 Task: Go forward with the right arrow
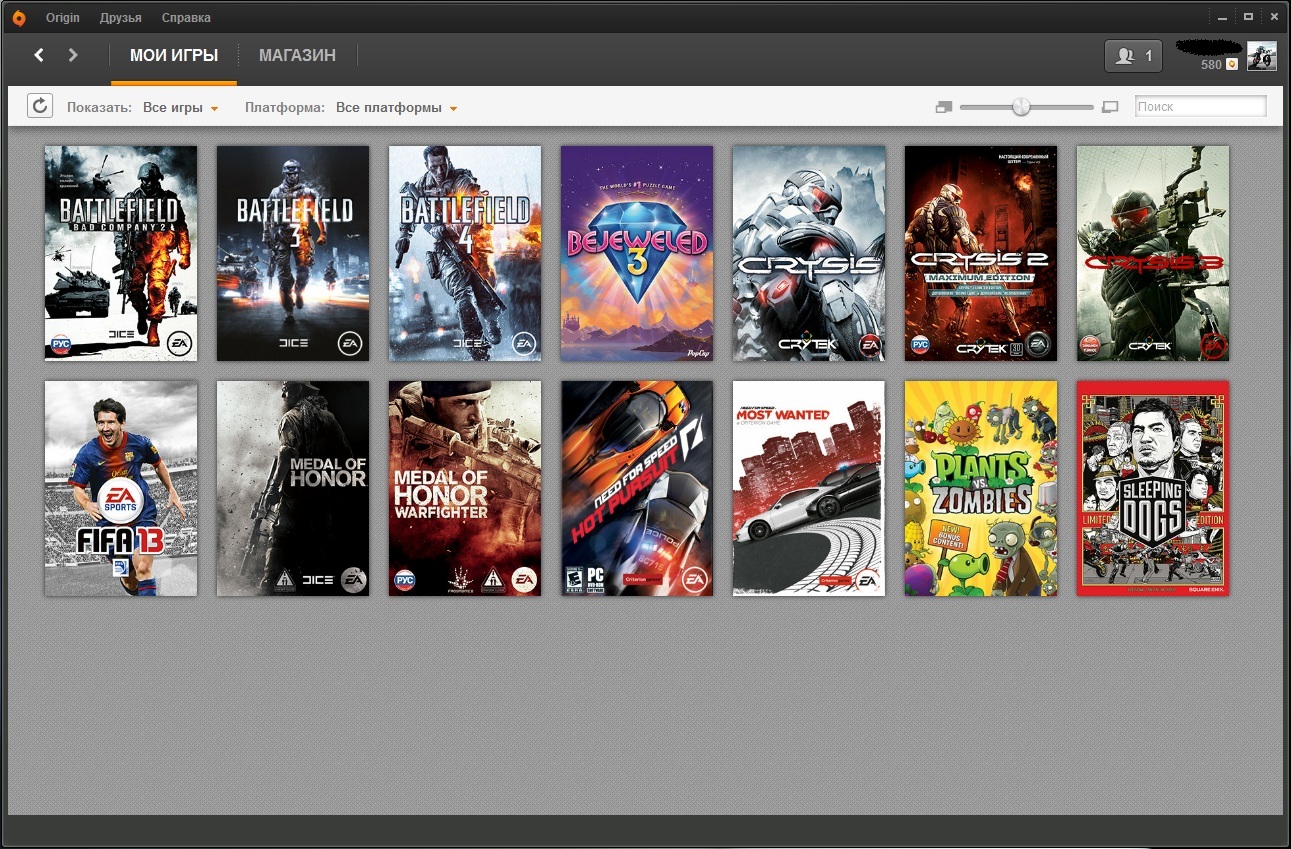(73, 55)
